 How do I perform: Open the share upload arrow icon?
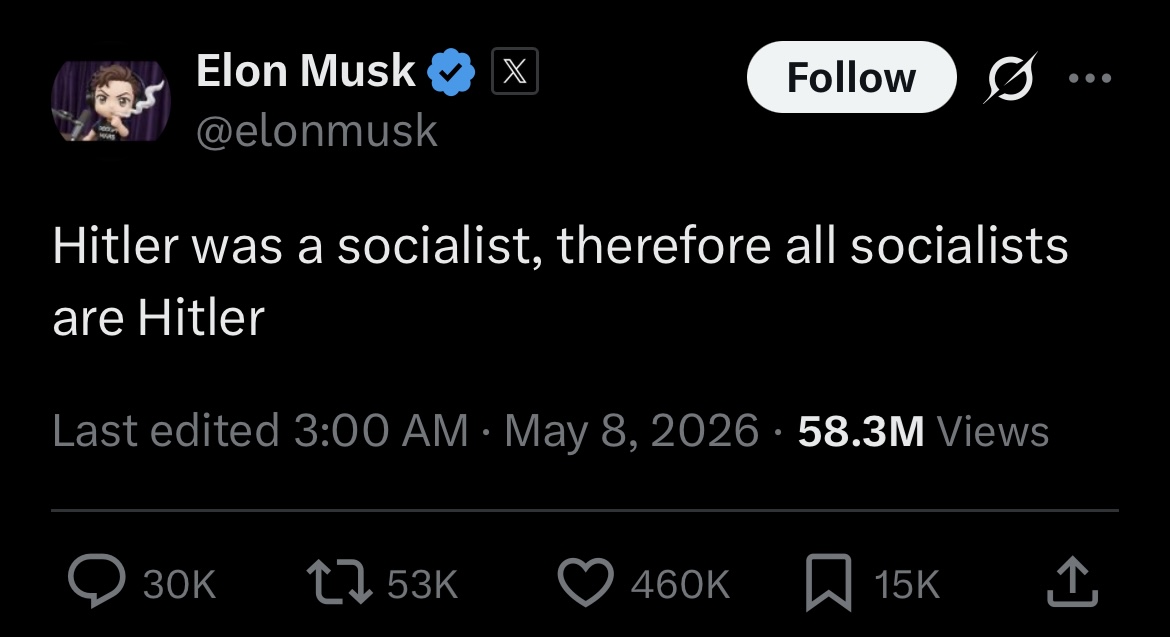click(1072, 582)
